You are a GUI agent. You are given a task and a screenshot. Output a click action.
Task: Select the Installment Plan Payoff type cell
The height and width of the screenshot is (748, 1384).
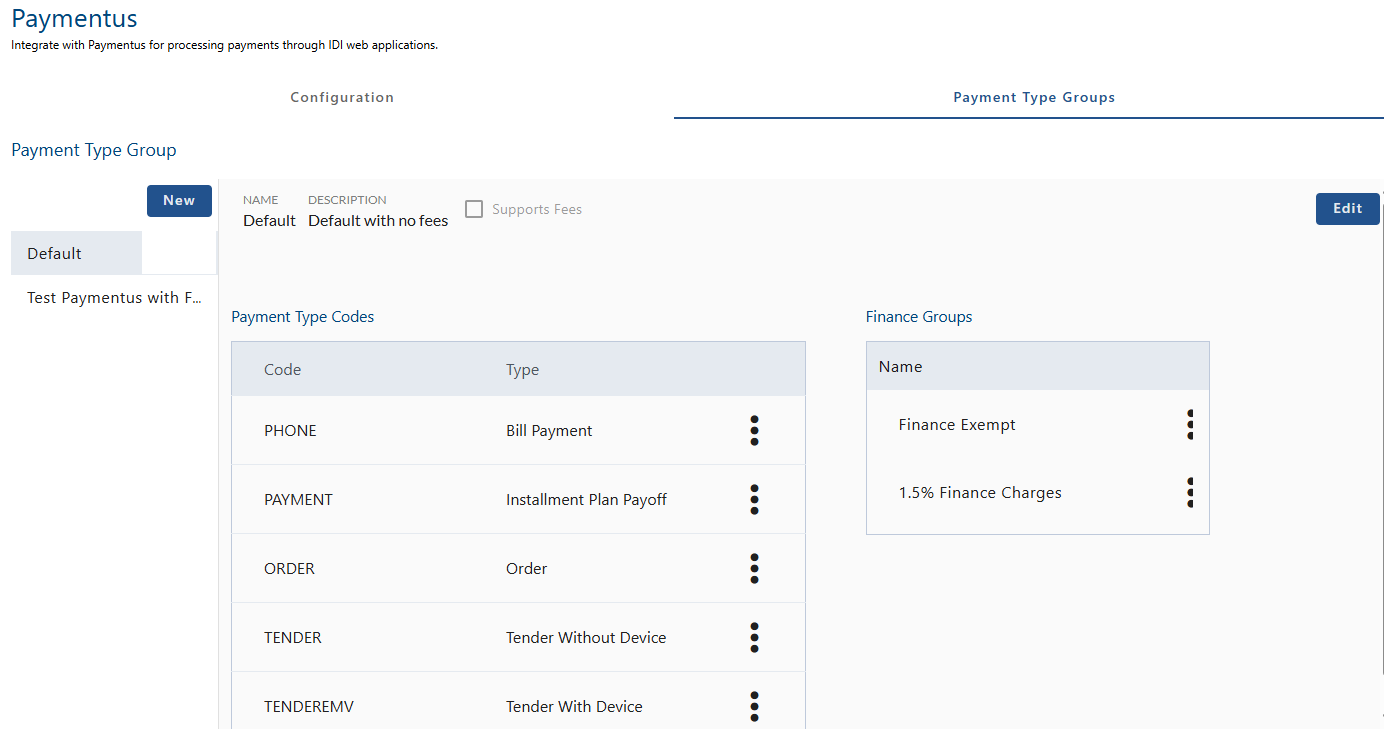pyautogui.click(x=586, y=499)
